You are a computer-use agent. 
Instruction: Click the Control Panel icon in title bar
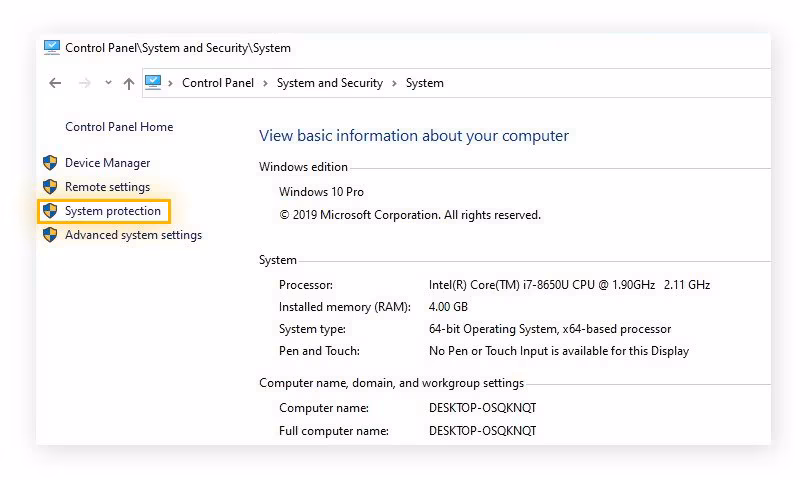click(x=52, y=47)
